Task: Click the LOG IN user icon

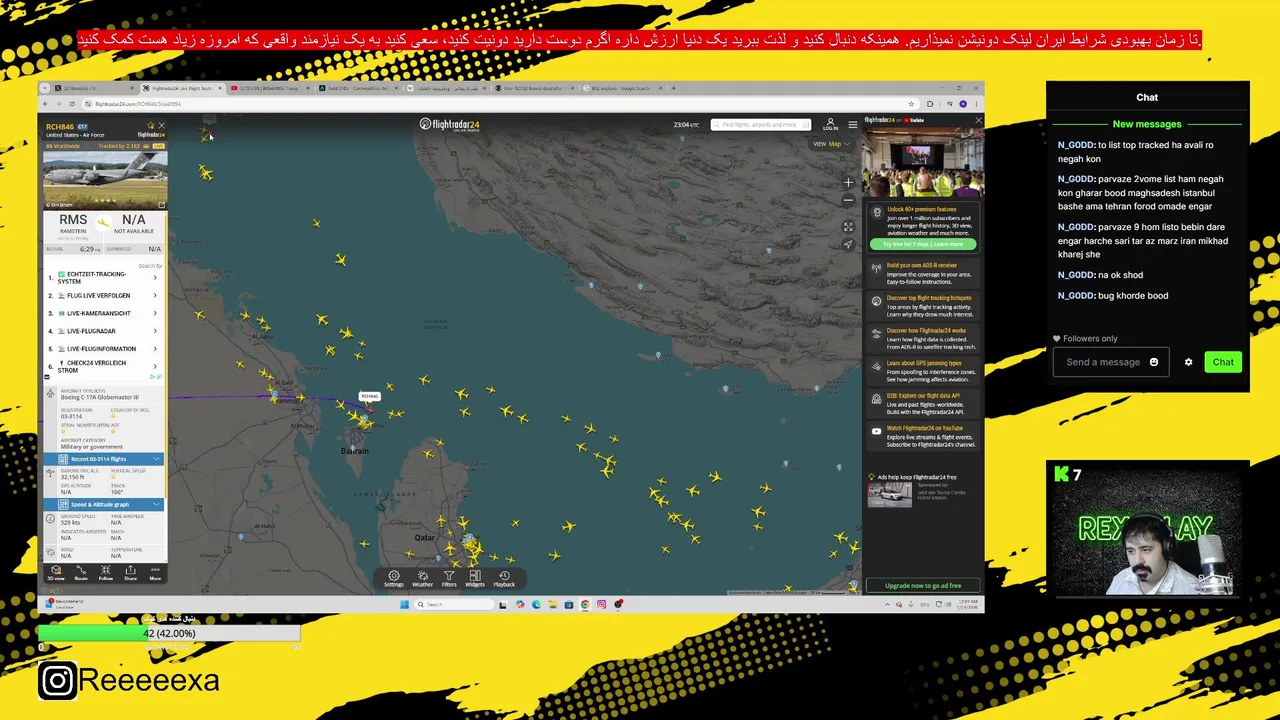Action: [830, 124]
